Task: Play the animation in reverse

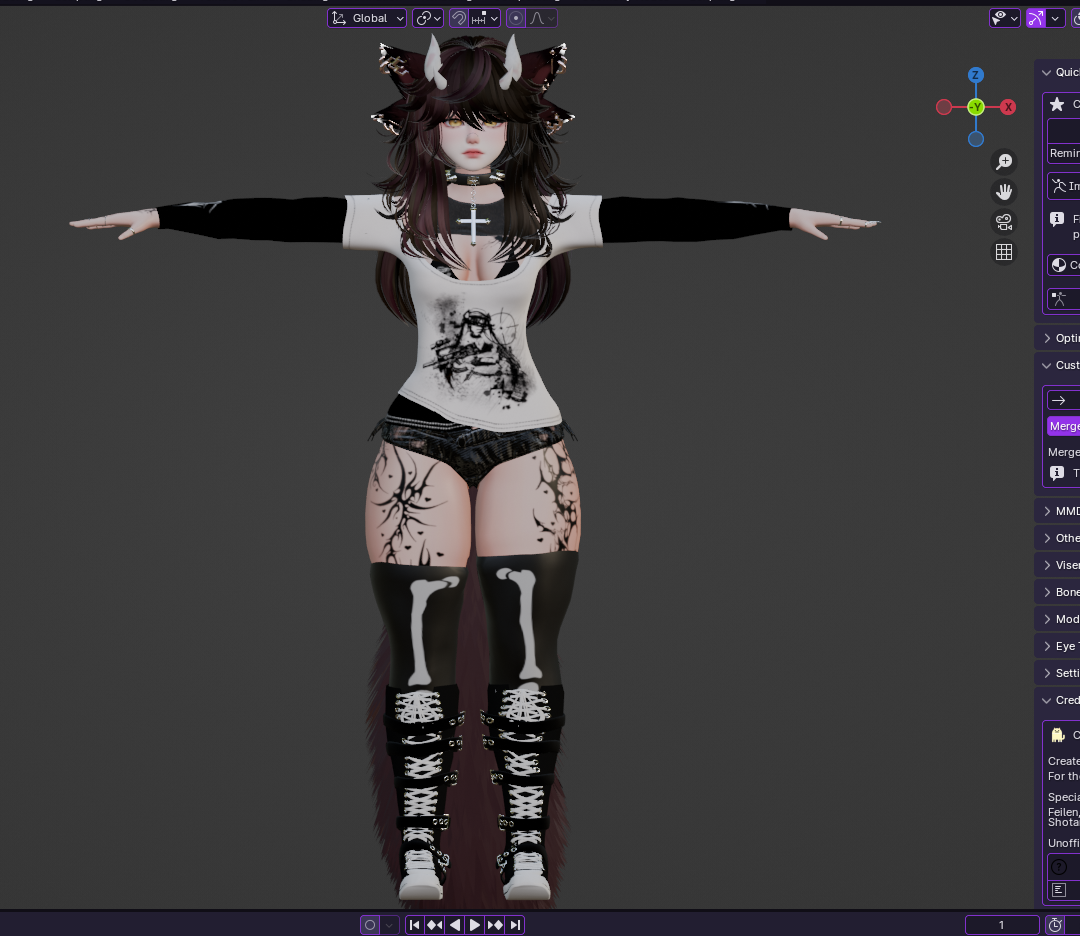Action: pyautogui.click(x=455, y=925)
